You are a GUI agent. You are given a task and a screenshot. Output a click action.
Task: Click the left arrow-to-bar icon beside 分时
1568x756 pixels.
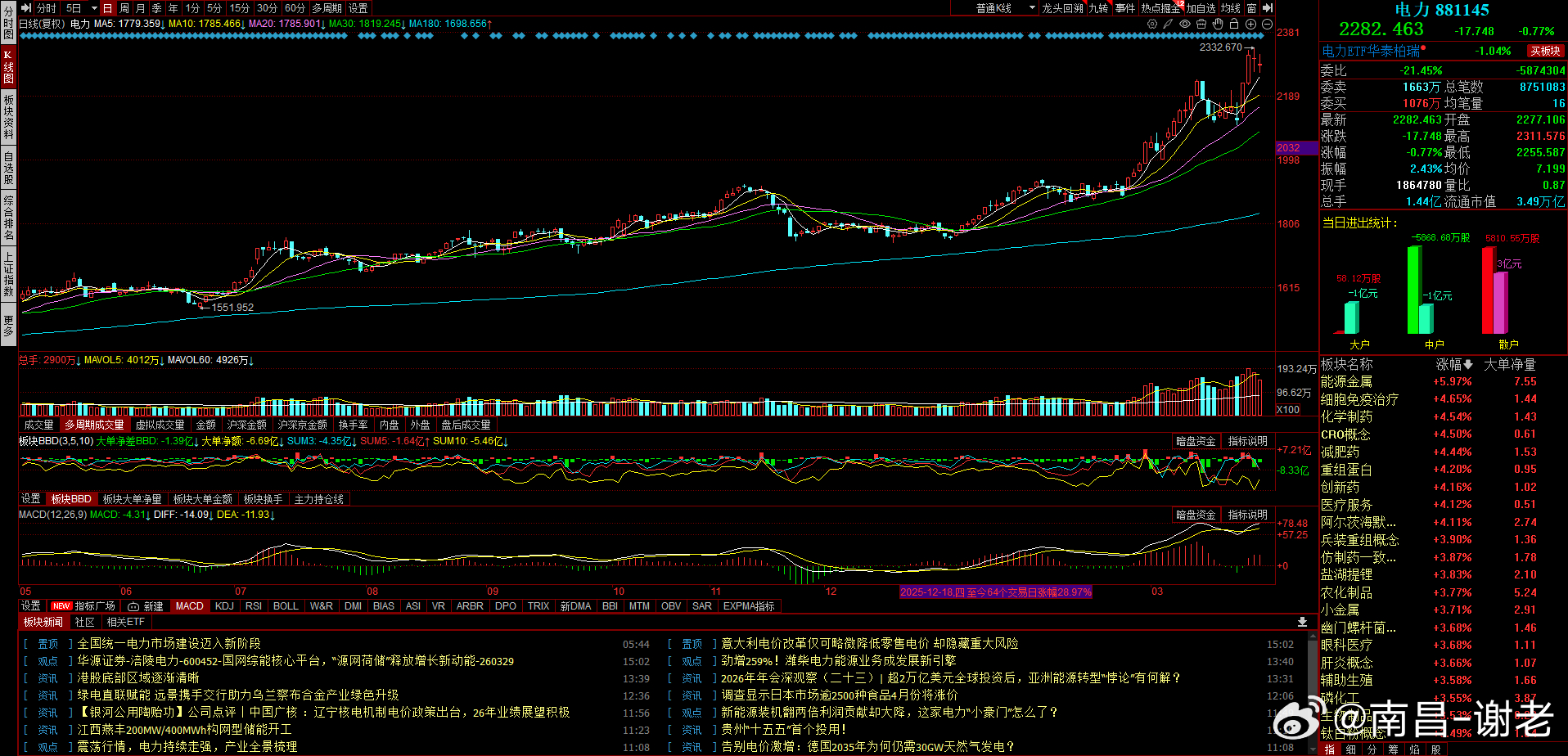click(x=26, y=8)
